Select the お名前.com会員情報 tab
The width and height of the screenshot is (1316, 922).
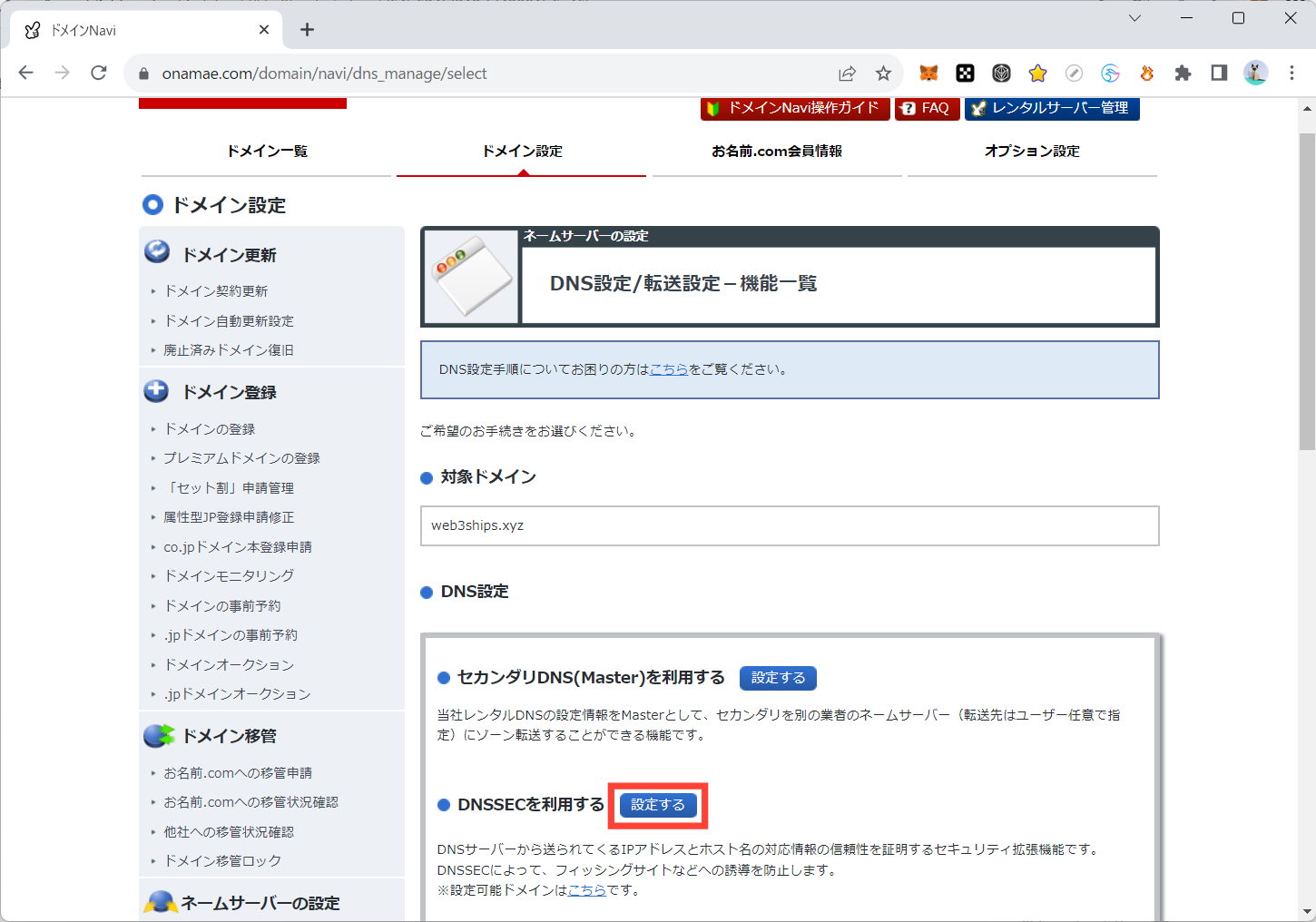[777, 152]
